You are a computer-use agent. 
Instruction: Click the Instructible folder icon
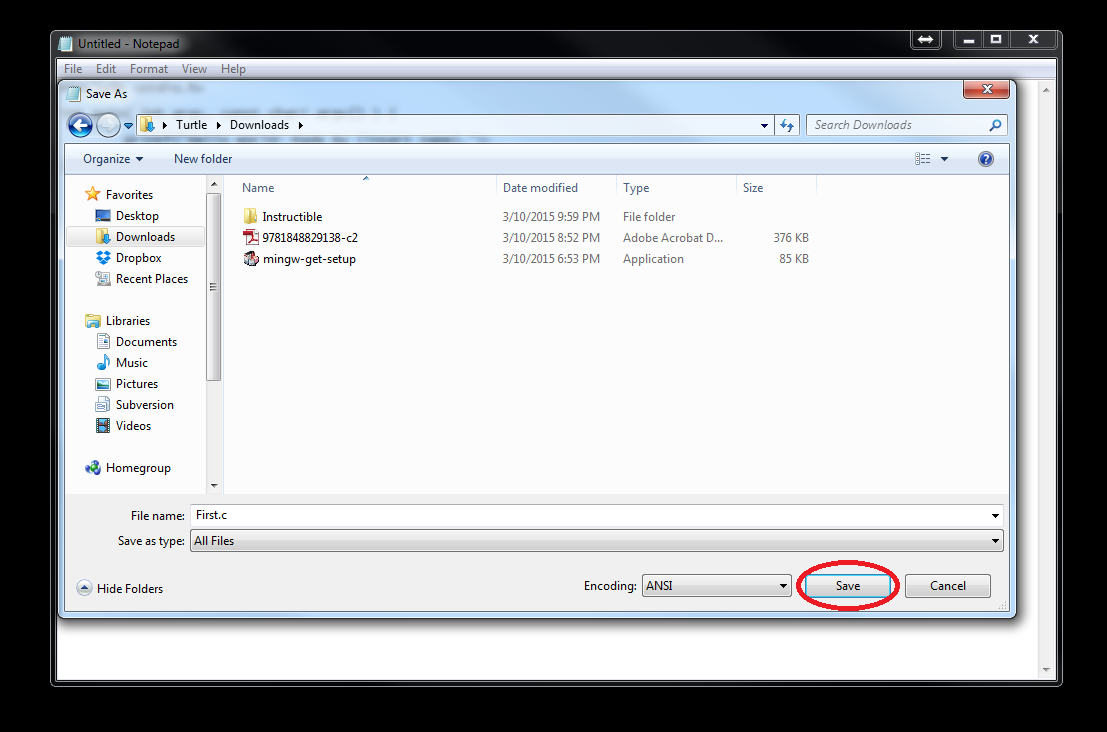(x=250, y=216)
